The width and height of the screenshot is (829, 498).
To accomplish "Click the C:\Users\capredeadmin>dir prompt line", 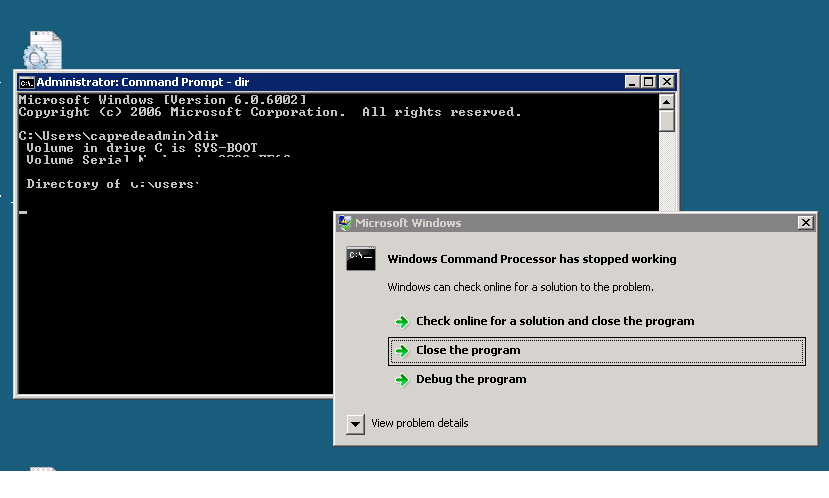I will [118, 136].
